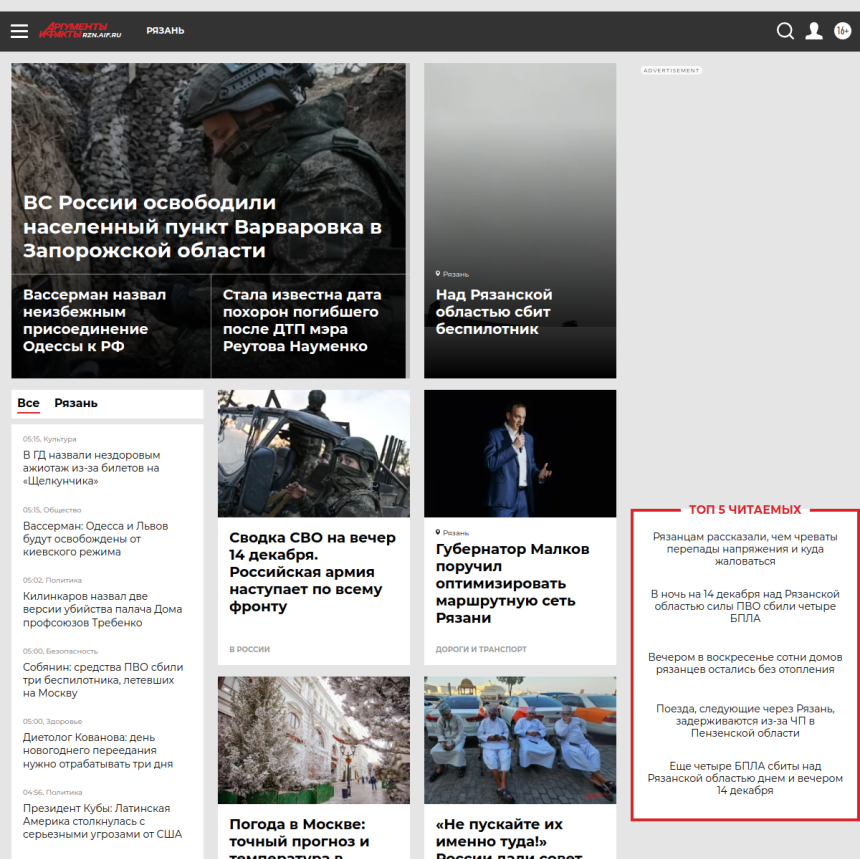Open headline about Варваровка in Запорожской области
This screenshot has width=860, height=859.
[x=202, y=227]
